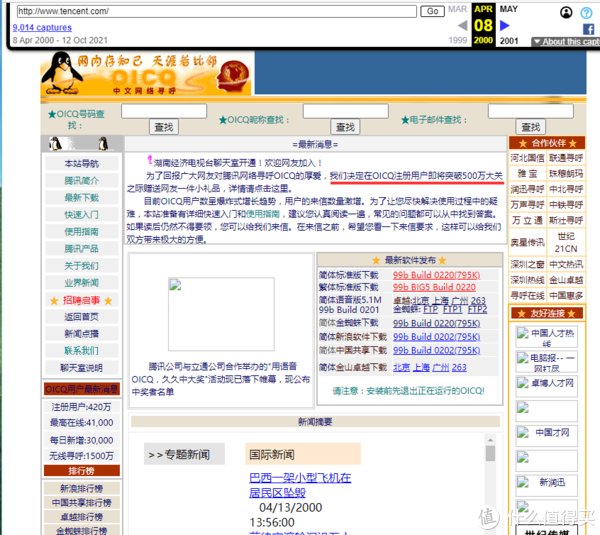Click the news panel scrollbar thumb

coord(490,453)
